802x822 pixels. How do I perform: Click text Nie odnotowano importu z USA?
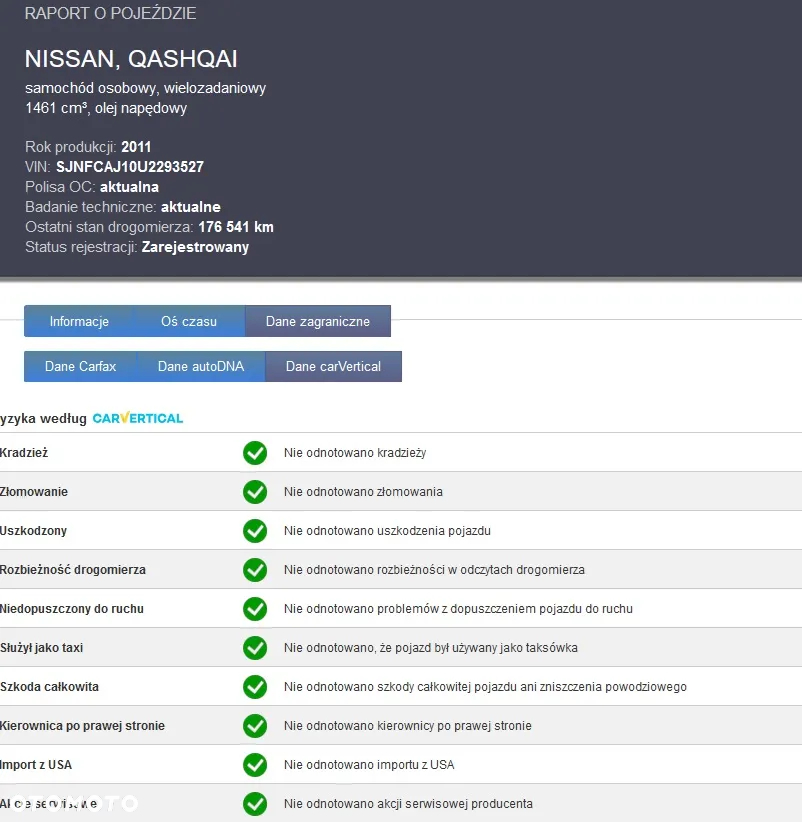pos(369,765)
